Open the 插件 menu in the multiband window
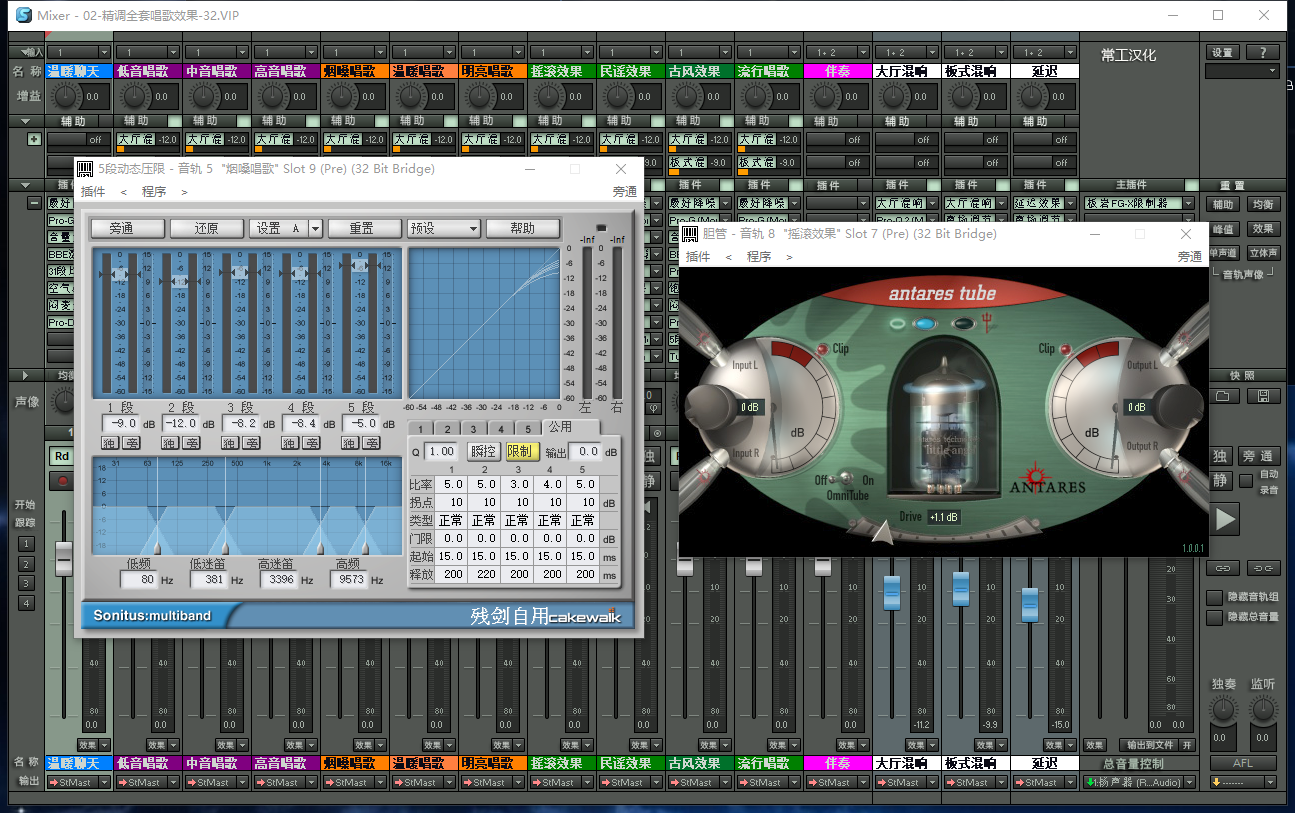The width and height of the screenshot is (1295, 813). point(93,192)
